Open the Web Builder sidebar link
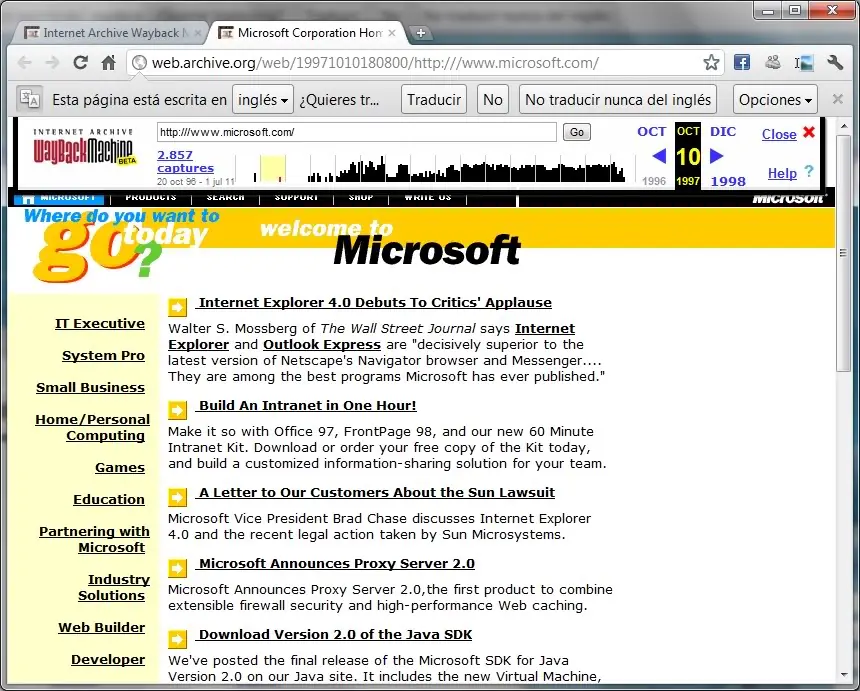Screen dimensions: 860x691 tap(101, 627)
